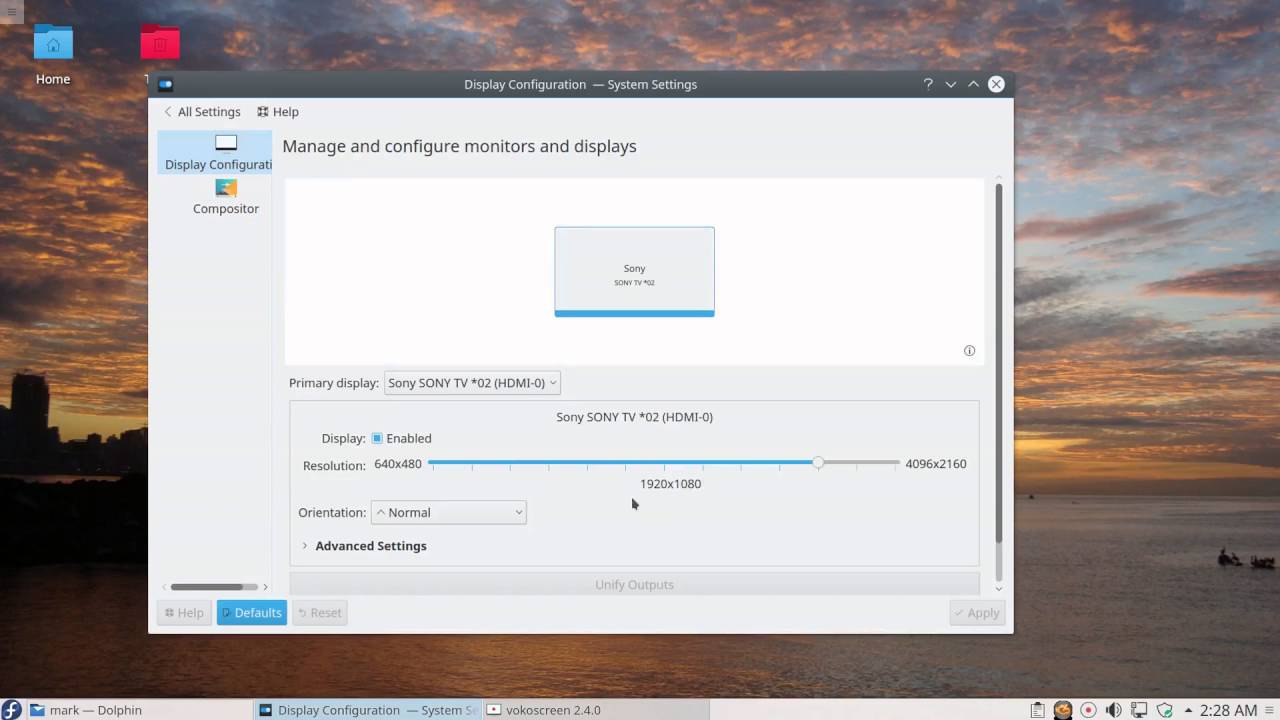
Task: Open the clipboard tray icon
Action: pyautogui.click(x=1037, y=710)
